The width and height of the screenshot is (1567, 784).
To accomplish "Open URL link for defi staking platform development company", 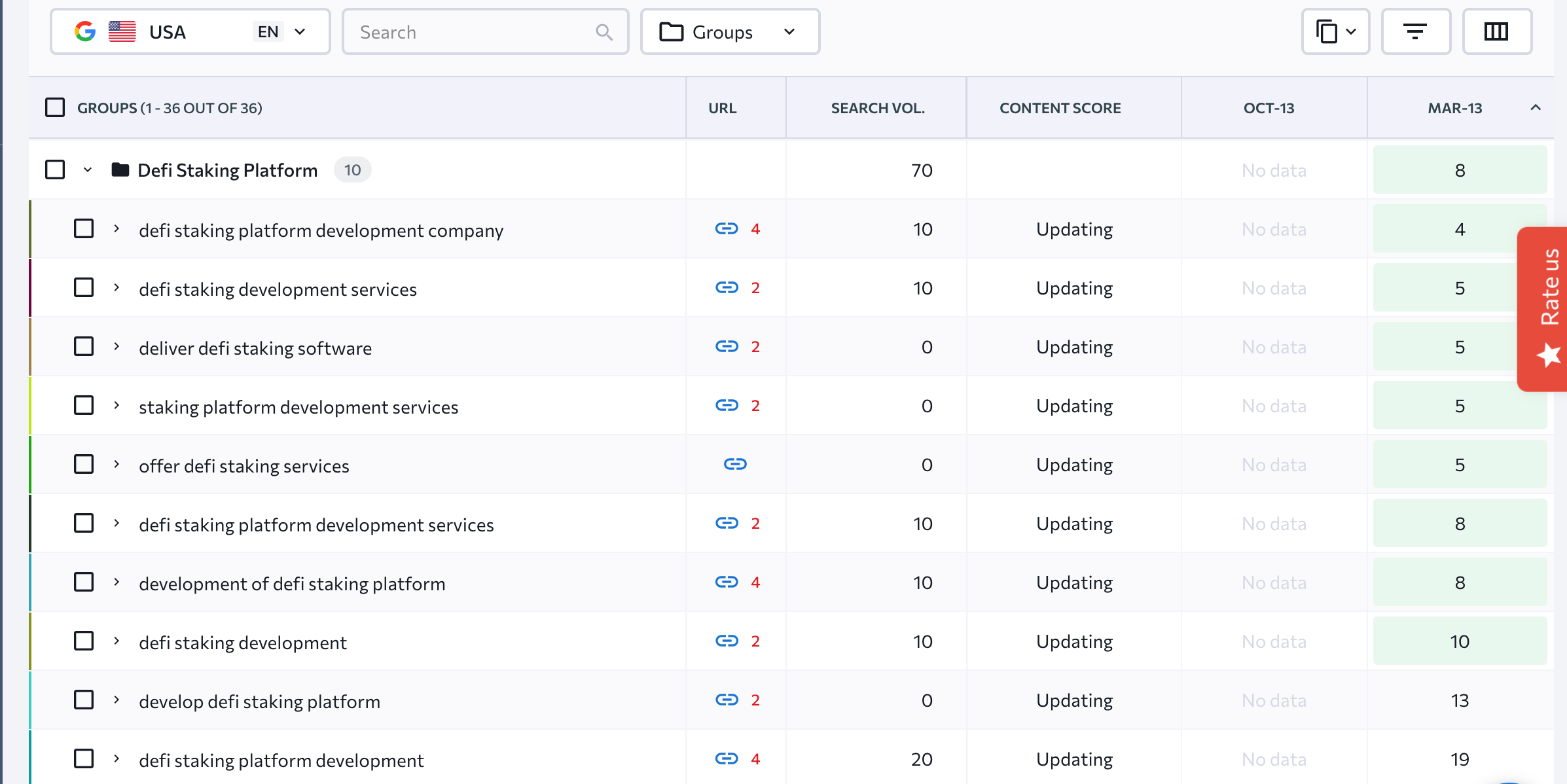I will pos(727,229).
